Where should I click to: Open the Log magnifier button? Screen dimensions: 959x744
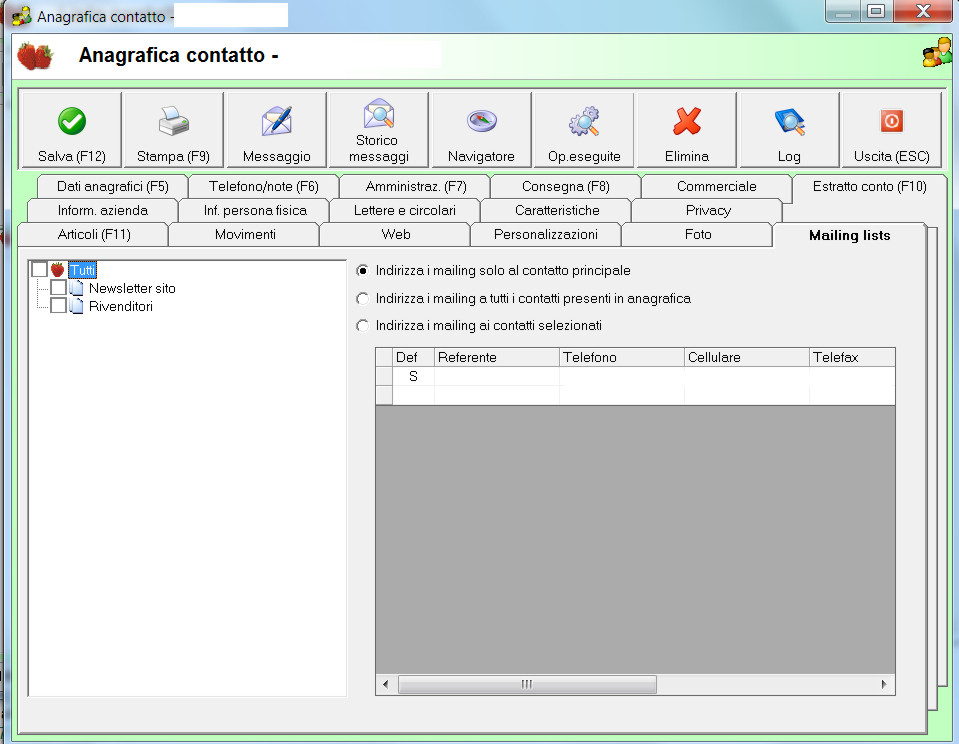coord(789,130)
